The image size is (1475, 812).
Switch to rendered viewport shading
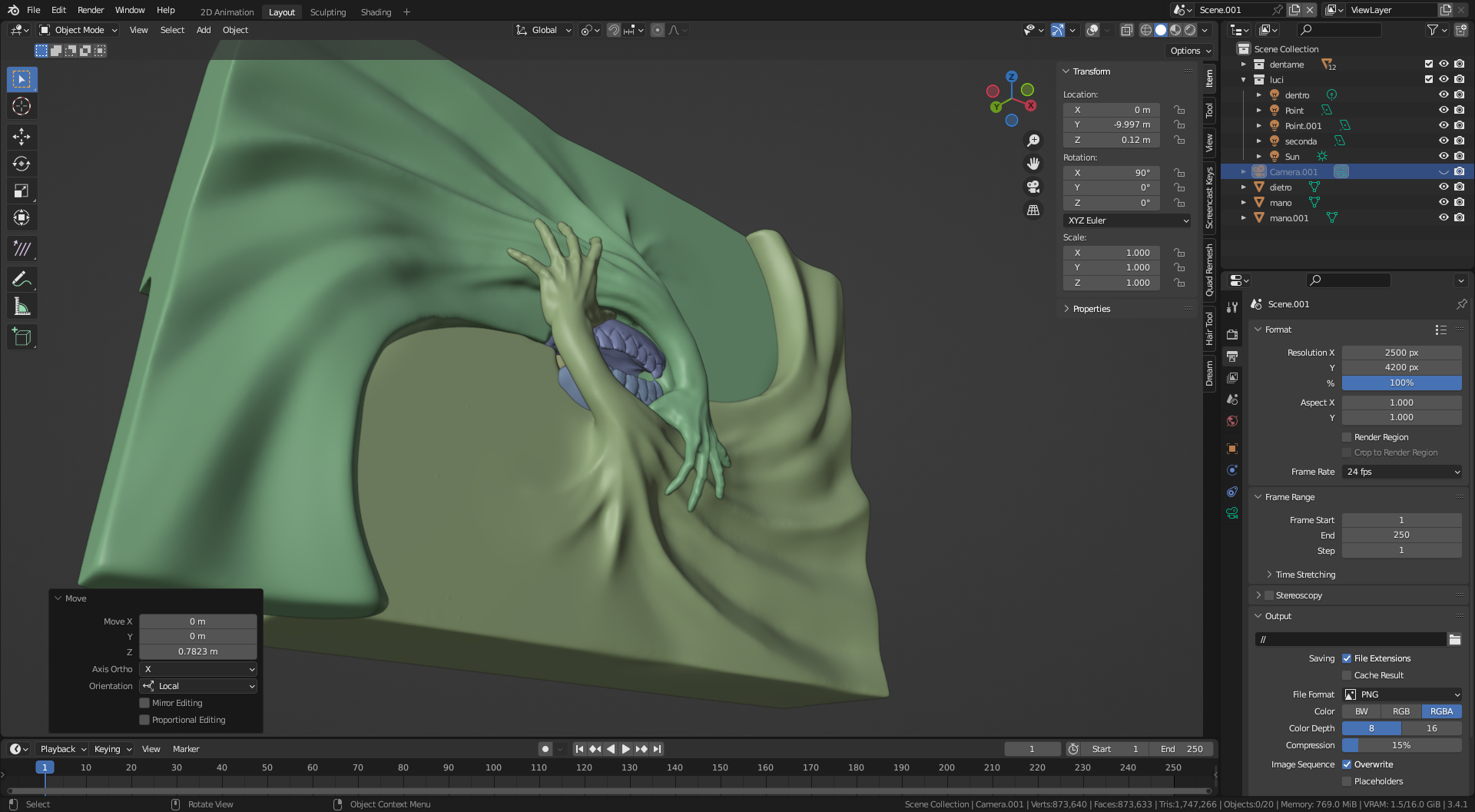(1190, 30)
